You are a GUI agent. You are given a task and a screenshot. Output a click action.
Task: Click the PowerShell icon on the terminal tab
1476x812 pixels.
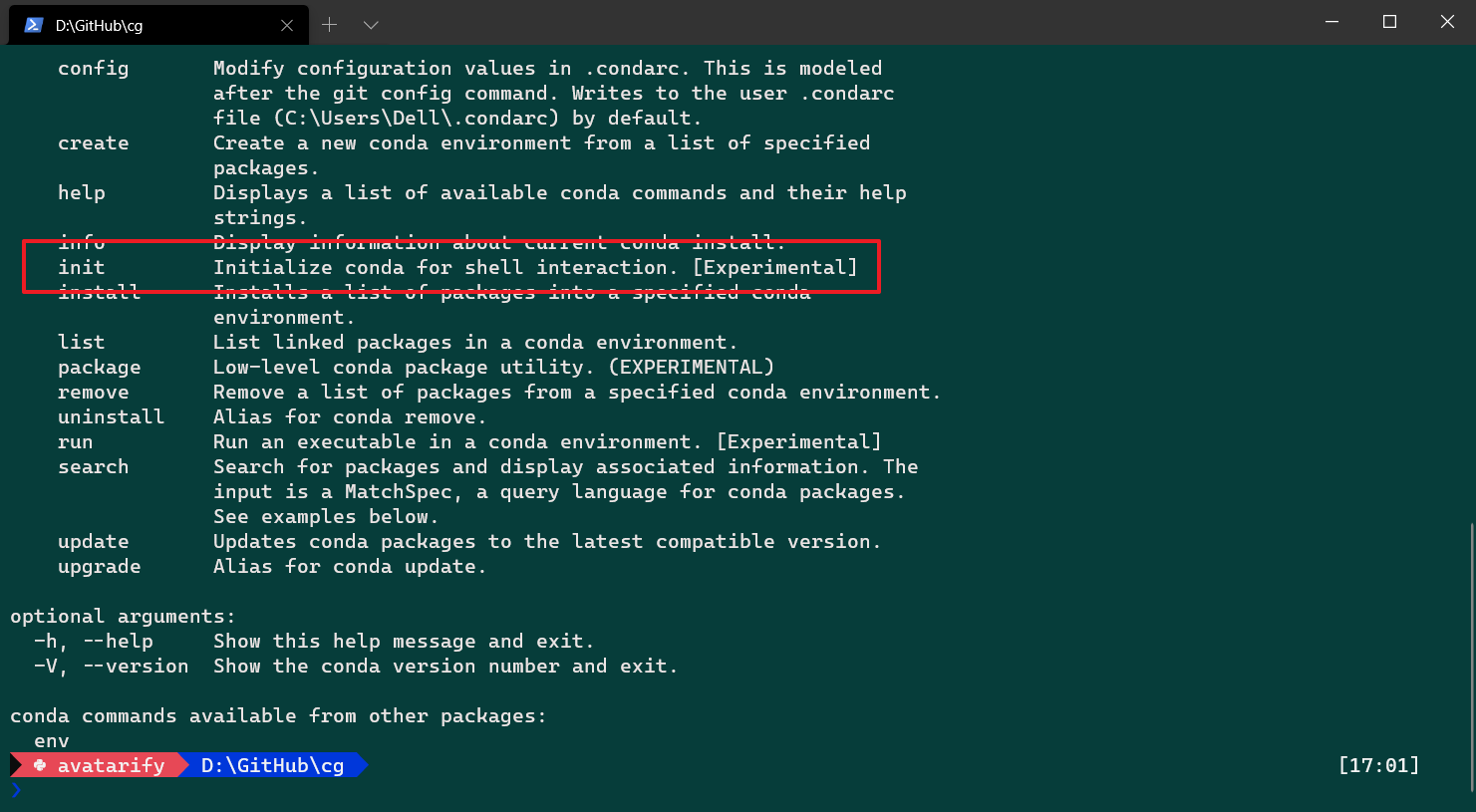(x=33, y=23)
